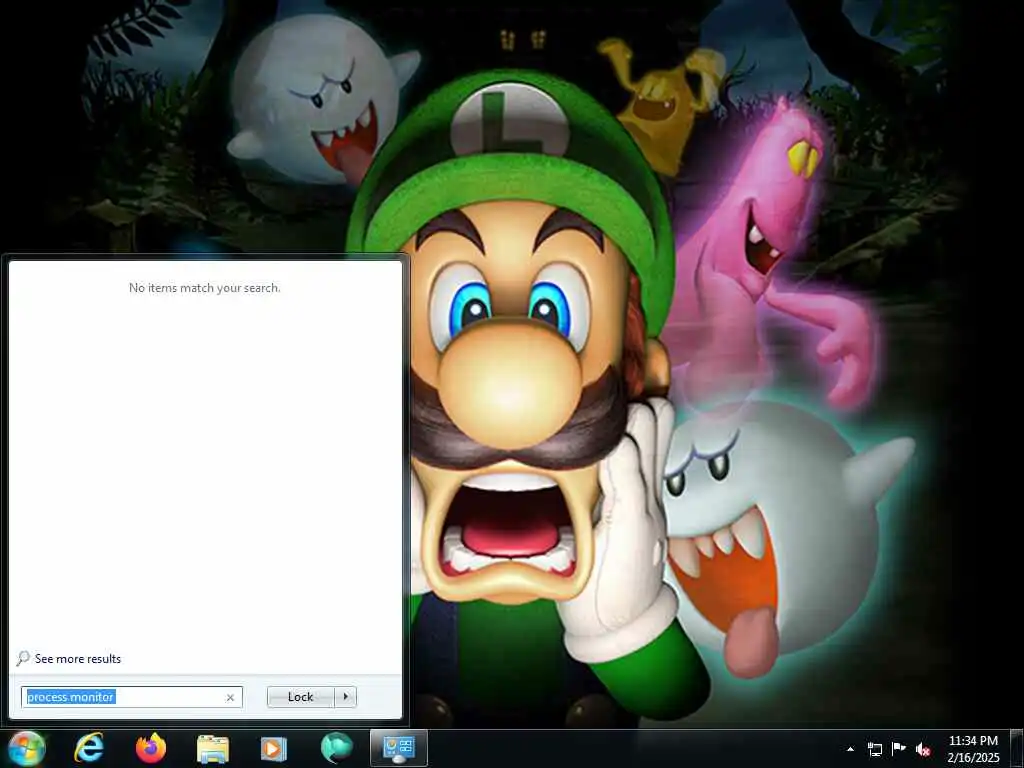Click the Lock button
The height and width of the screenshot is (768, 1024).
point(300,697)
